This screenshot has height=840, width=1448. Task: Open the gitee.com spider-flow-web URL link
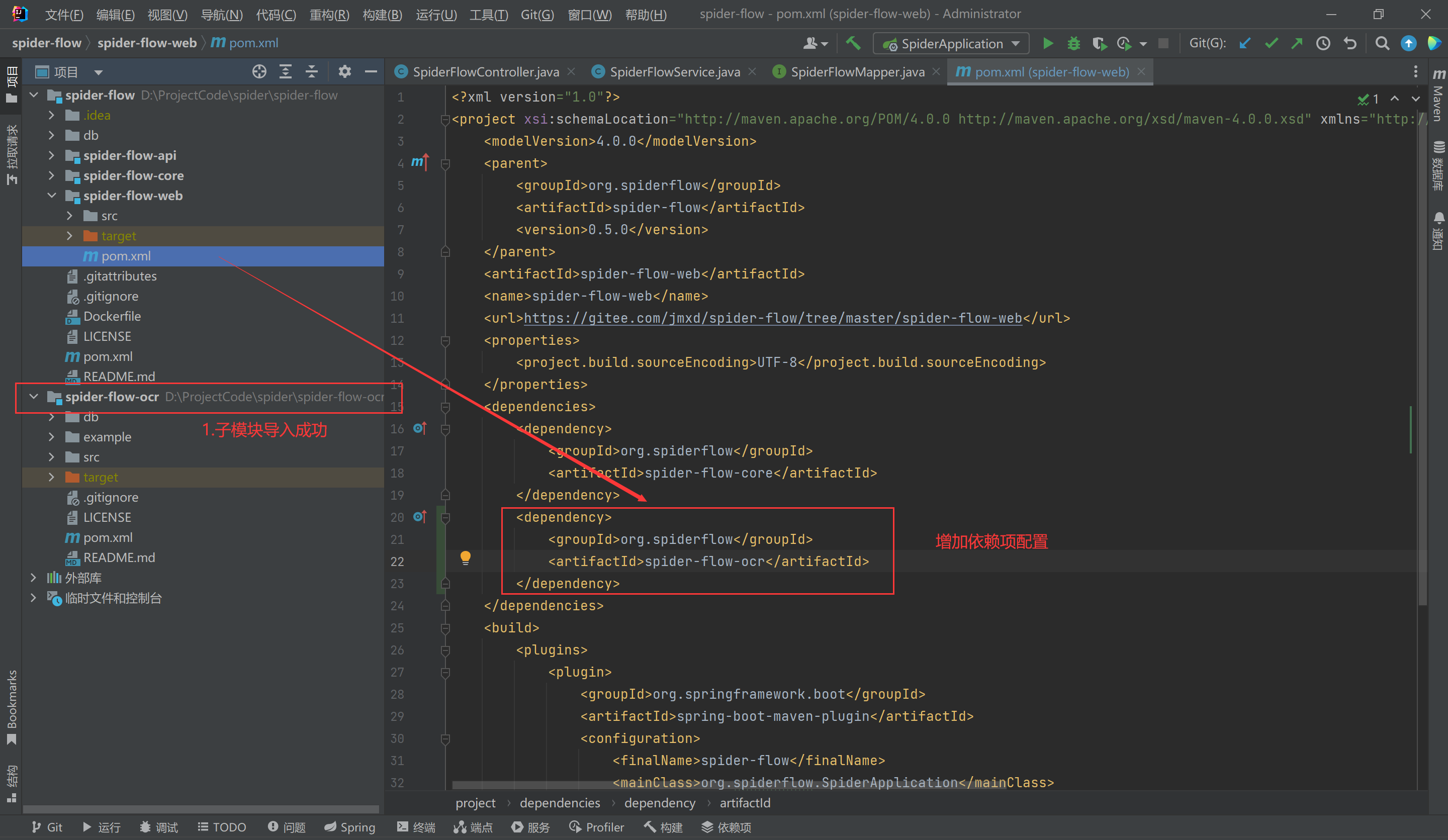point(773,318)
